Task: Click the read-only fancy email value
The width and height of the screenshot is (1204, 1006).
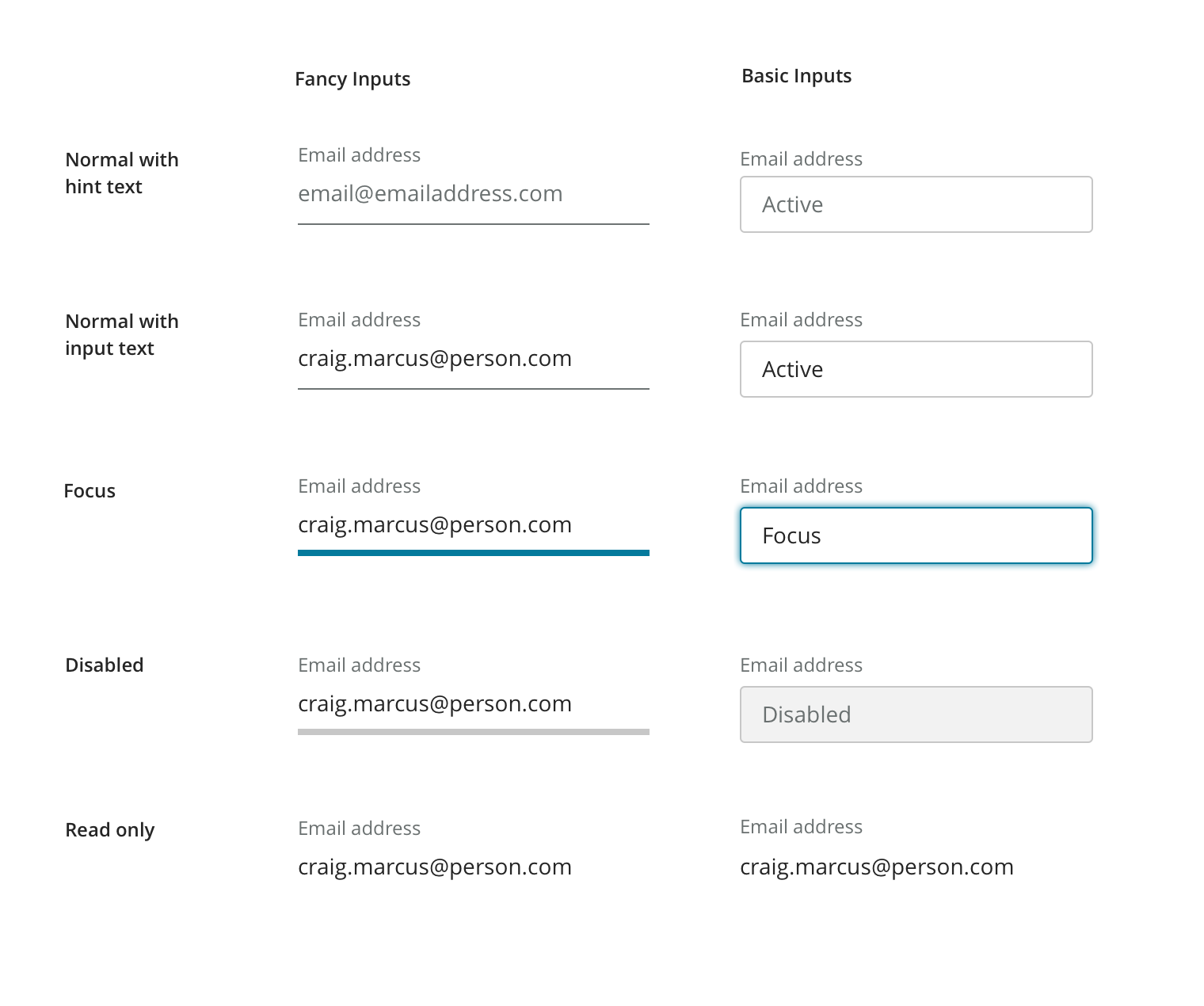Action: click(x=434, y=867)
